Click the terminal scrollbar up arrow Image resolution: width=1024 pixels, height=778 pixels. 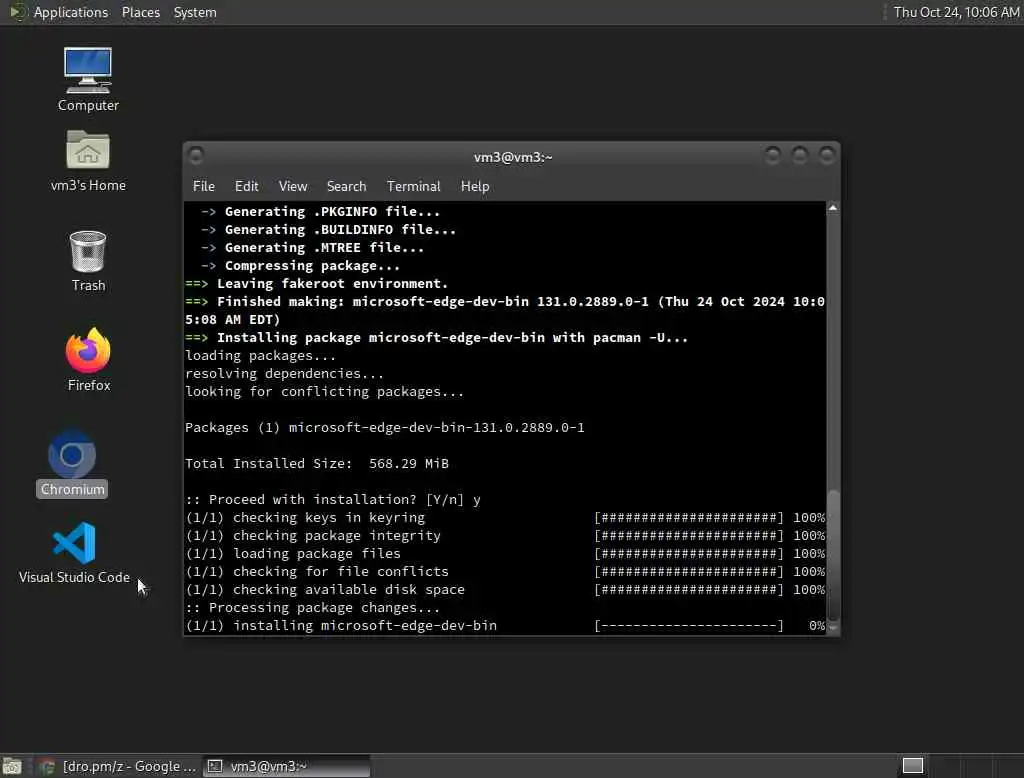click(833, 208)
